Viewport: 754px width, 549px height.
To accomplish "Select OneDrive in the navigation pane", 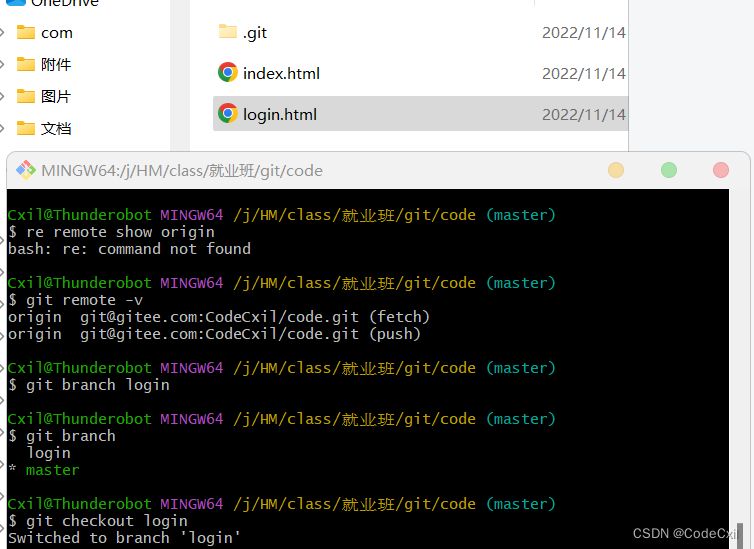I will pyautogui.click(x=65, y=3).
